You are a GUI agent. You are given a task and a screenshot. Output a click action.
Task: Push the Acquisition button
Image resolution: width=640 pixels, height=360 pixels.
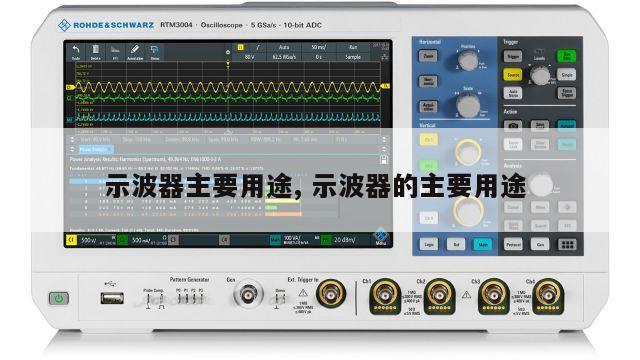(x=428, y=107)
